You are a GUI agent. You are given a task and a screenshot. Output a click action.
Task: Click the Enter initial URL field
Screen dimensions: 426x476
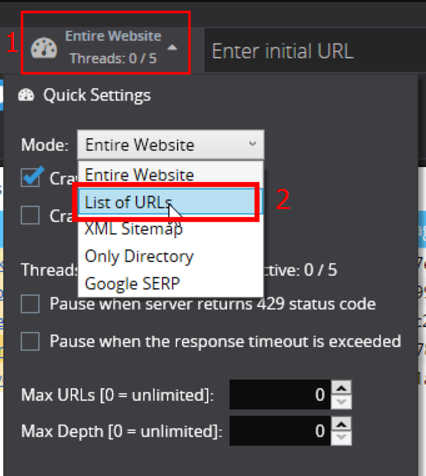pyautogui.click(x=315, y=51)
